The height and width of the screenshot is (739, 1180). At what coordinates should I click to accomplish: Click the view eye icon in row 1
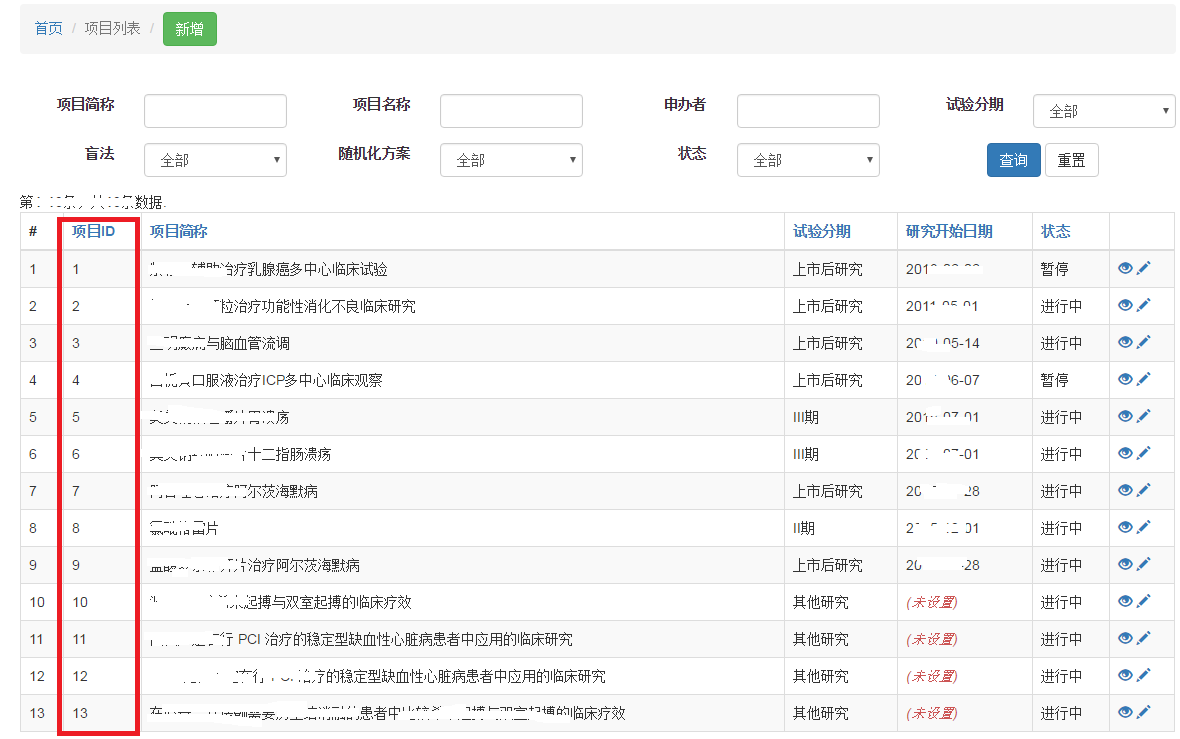pyautogui.click(x=1125, y=268)
